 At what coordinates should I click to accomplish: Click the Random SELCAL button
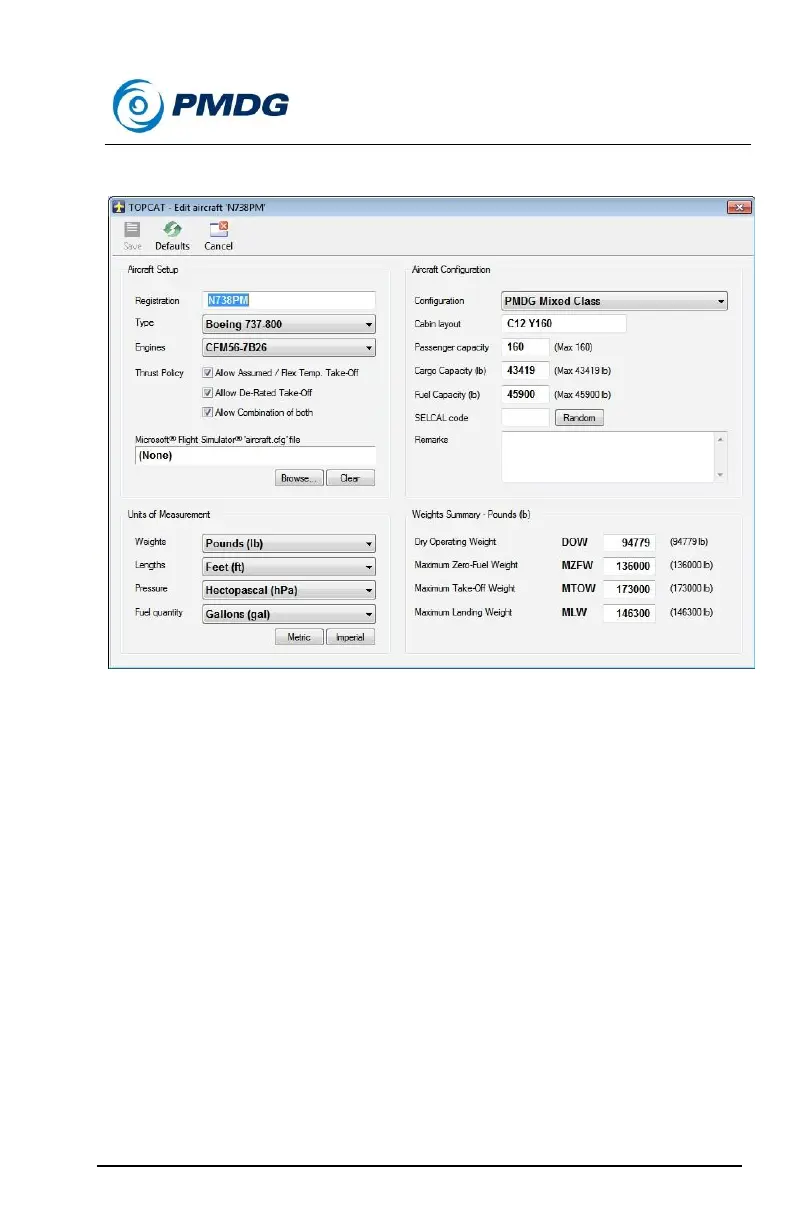[x=579, y=418]
